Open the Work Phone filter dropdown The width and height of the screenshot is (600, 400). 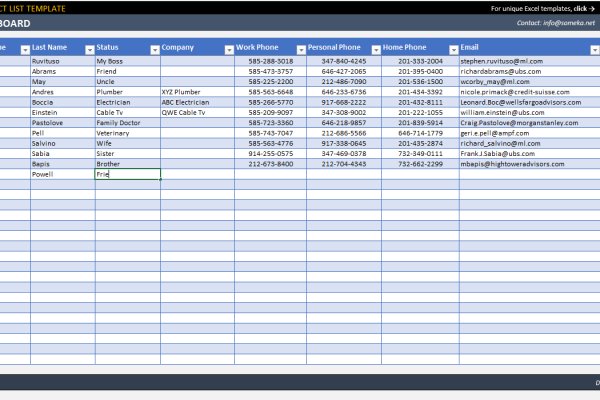(x=299, y=48)
